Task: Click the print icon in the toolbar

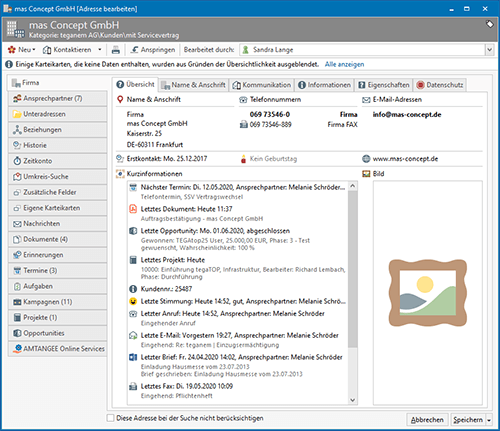Action: click(116, 50)
